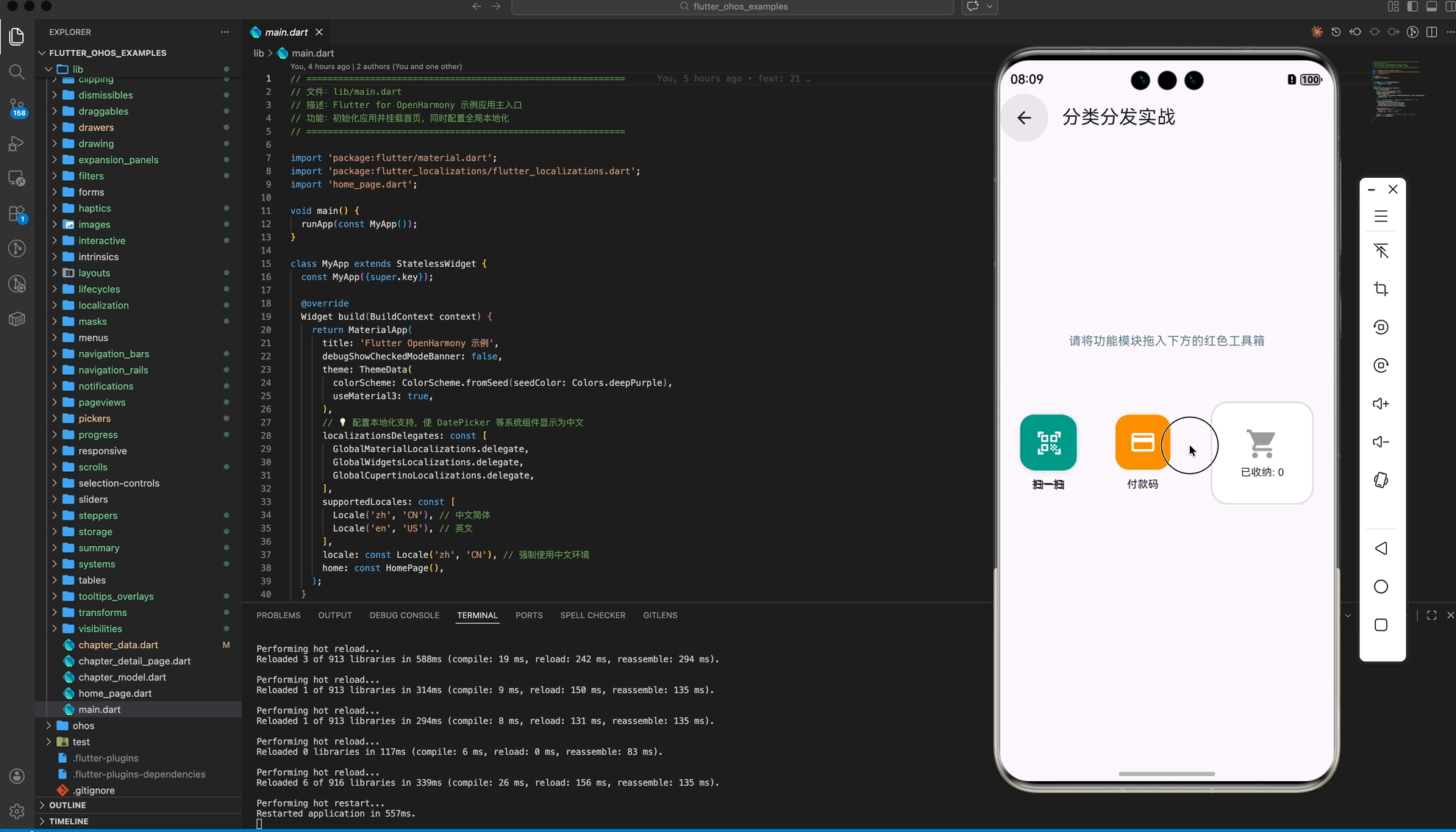The height and width of the screenshot is (832, 1456).
Task: Open the Search view in activity bar
Action: [x=16, y=72]
